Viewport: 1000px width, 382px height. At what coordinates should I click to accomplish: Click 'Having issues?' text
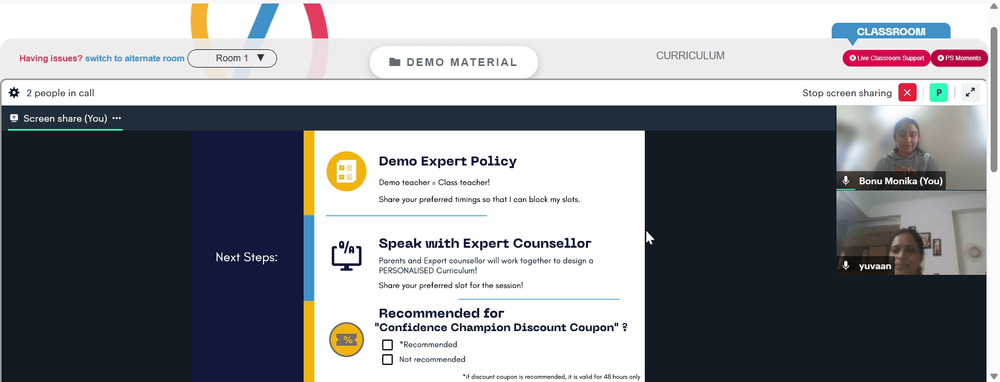pos(51,58)
